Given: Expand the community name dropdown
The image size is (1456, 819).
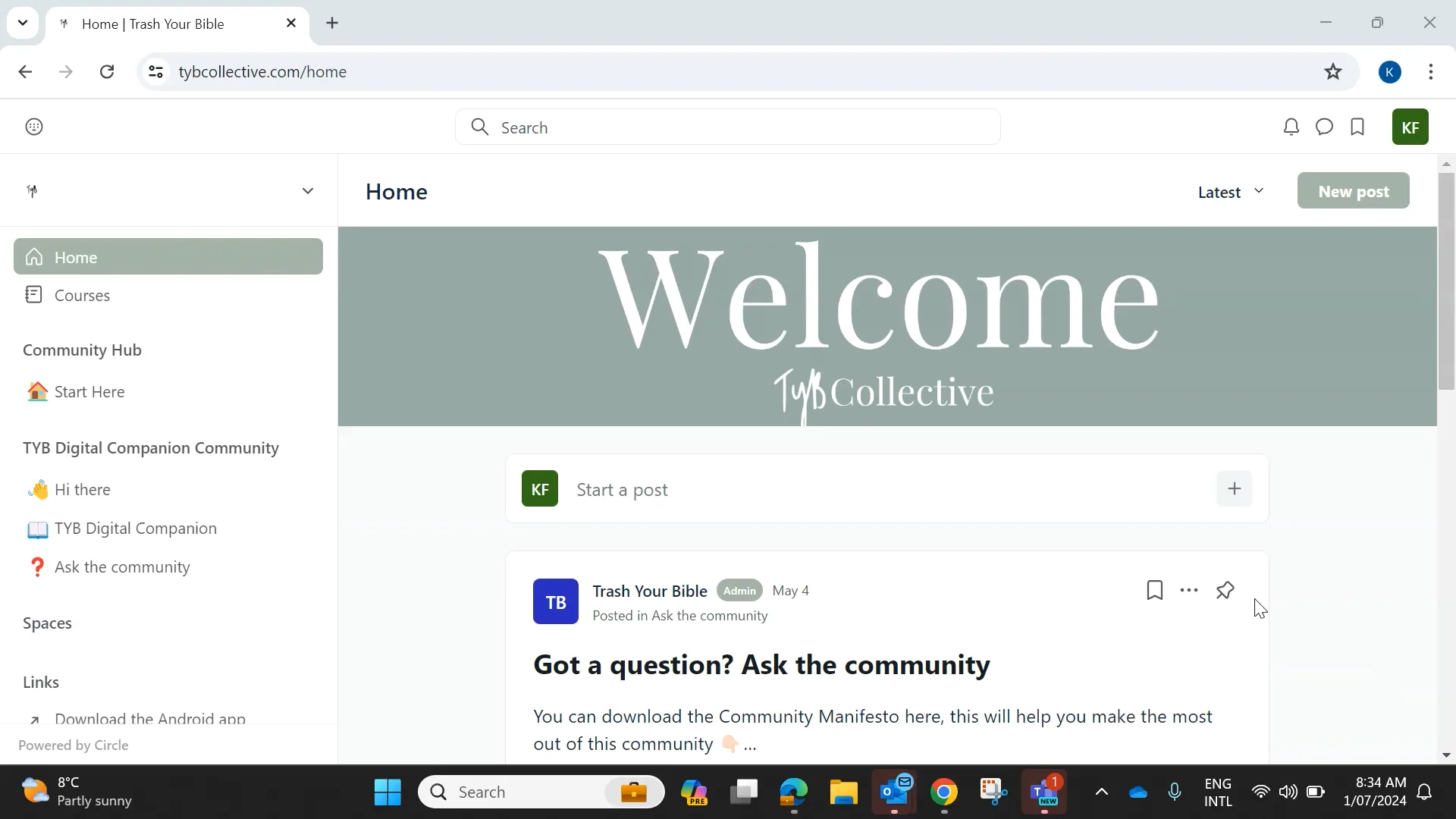Looking at the screenshot, I should (307, 190).
